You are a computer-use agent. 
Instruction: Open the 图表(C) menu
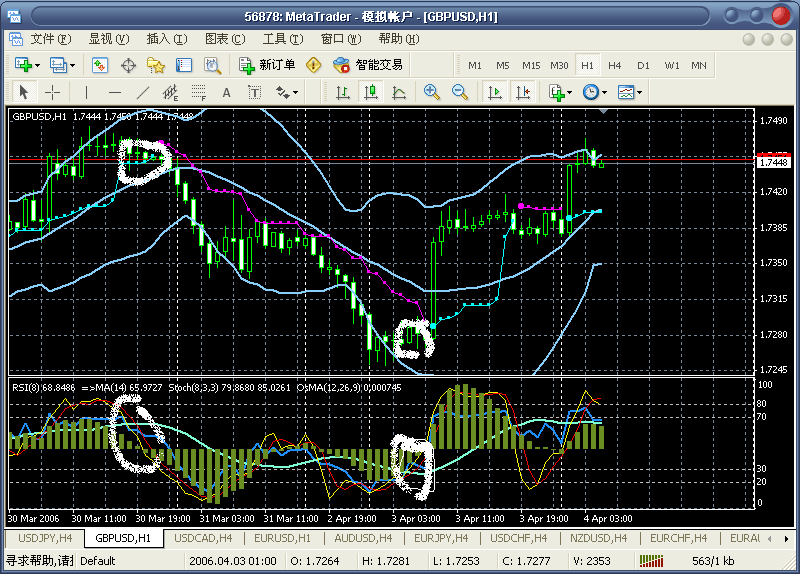pos(224,39)
